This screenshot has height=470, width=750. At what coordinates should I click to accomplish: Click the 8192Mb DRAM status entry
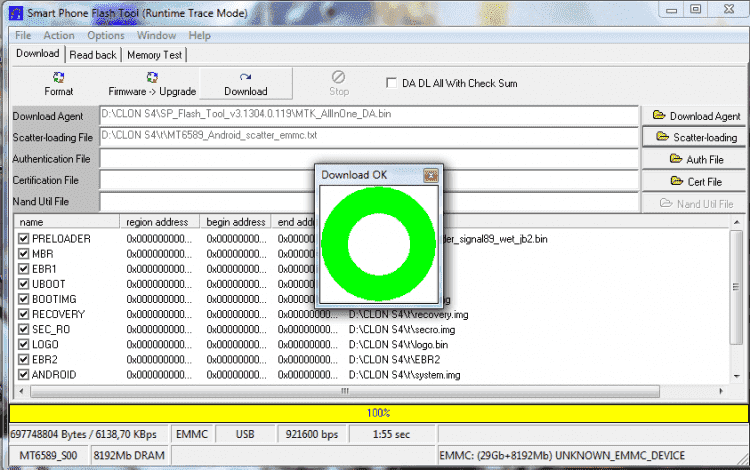click(x=129, y=455)
